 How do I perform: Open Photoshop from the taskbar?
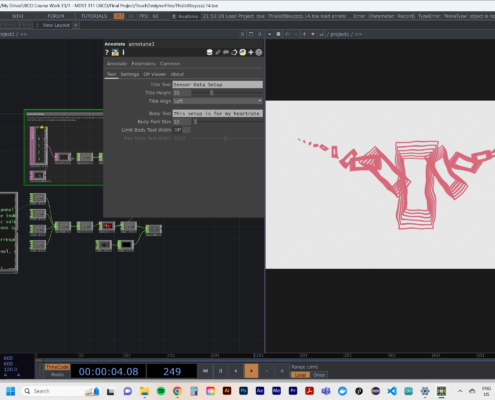pyautogui.click(x=243, y=391)
